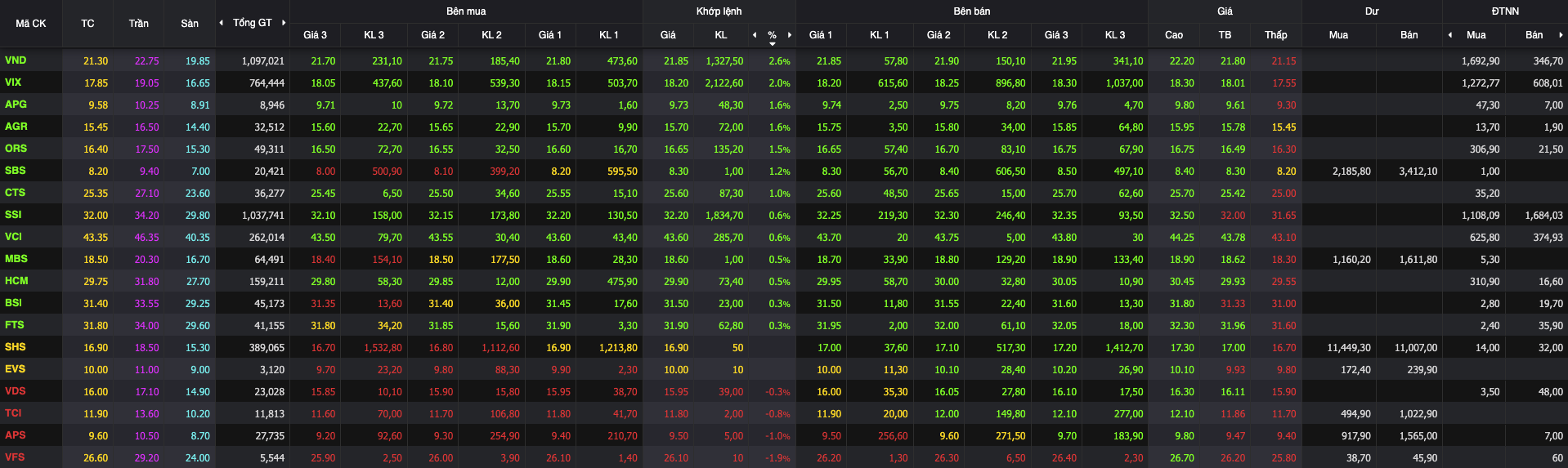Viewport: 1568px width, 468px height.
Task: Click VFS percent change -1.9%
Action: point(777,458)
